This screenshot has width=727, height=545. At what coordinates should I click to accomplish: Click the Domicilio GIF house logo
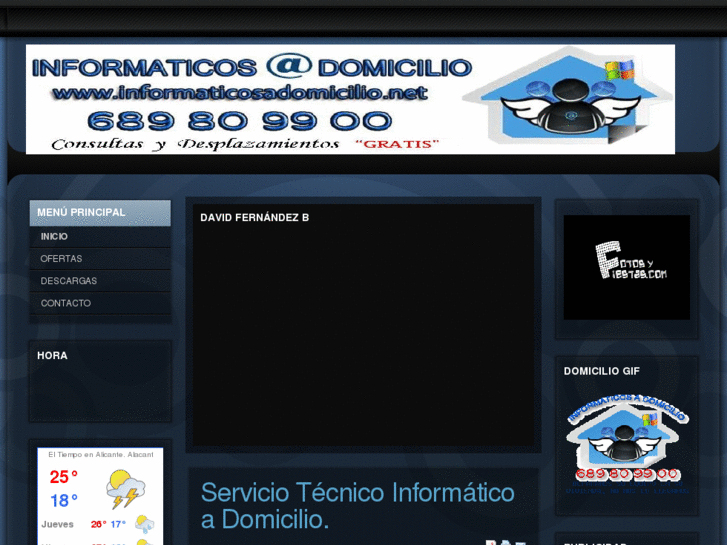(627, 443)
